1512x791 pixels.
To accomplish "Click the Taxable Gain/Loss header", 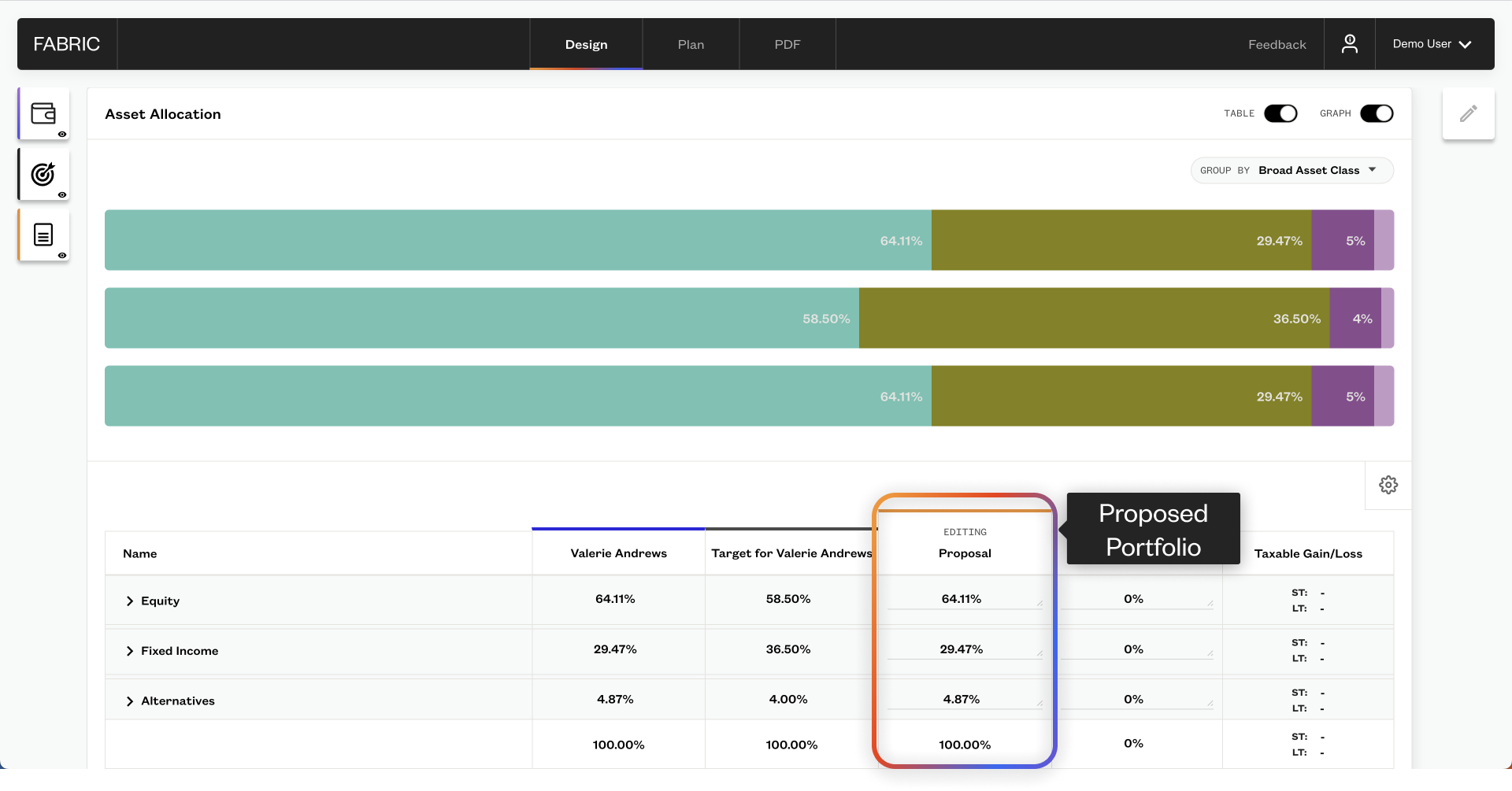I will (x=1308, y=553).
